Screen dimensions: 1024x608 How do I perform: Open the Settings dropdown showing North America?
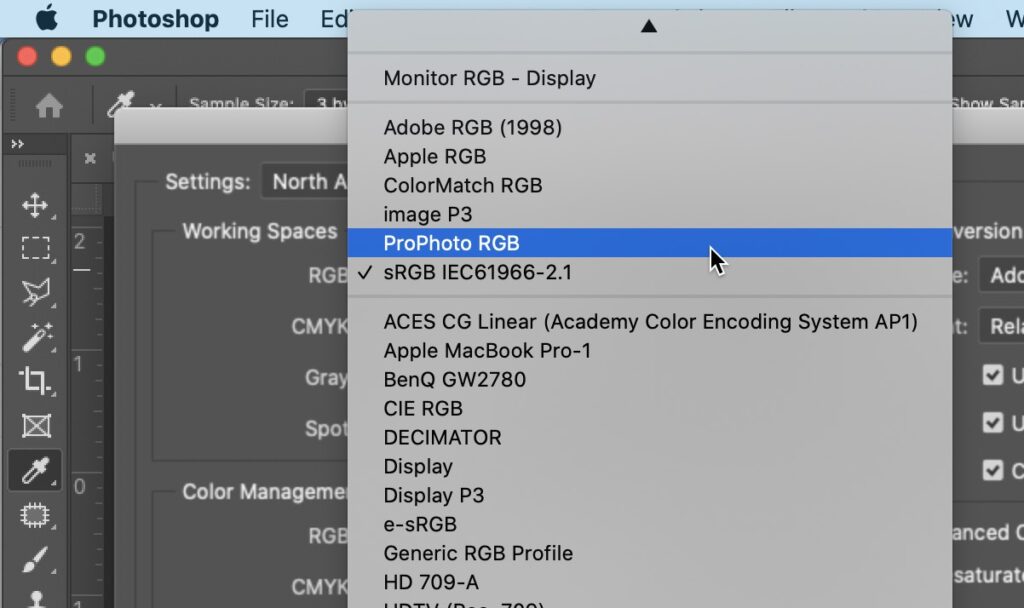(305, 181)
